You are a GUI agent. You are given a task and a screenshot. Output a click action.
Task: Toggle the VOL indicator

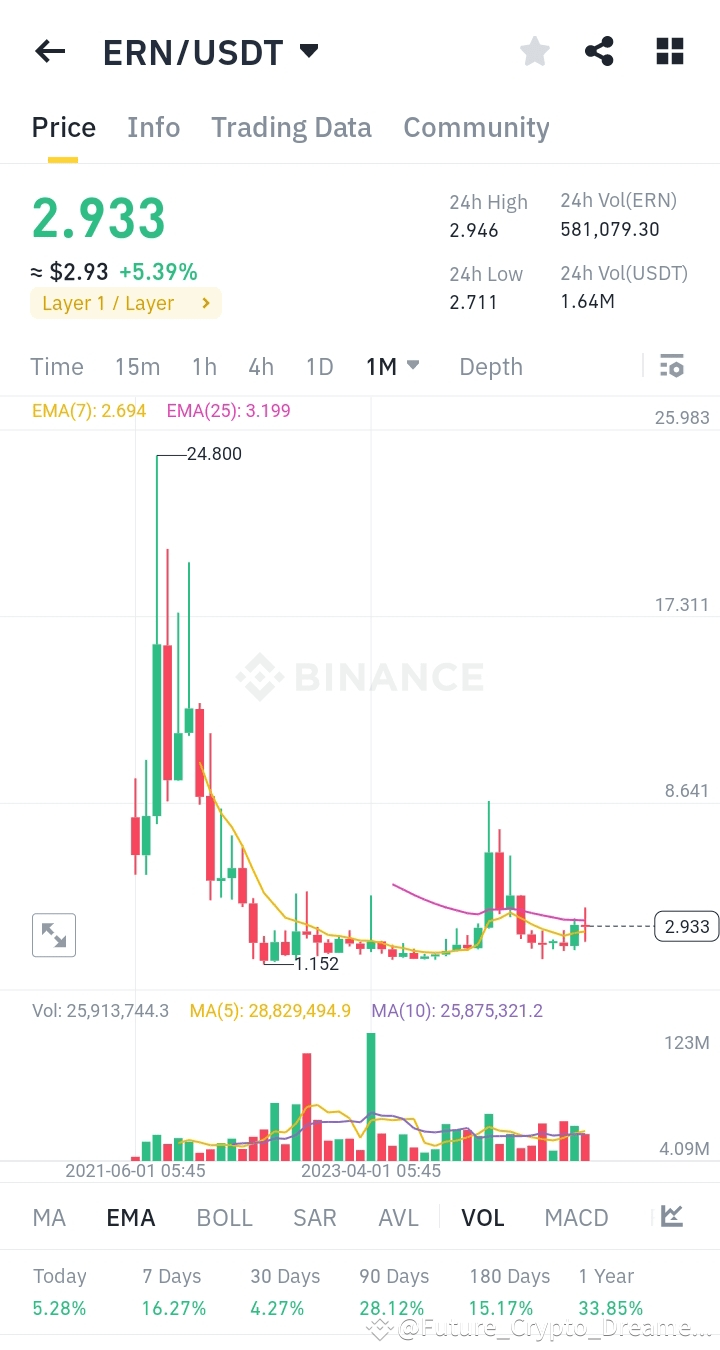tap(483, 1218)
